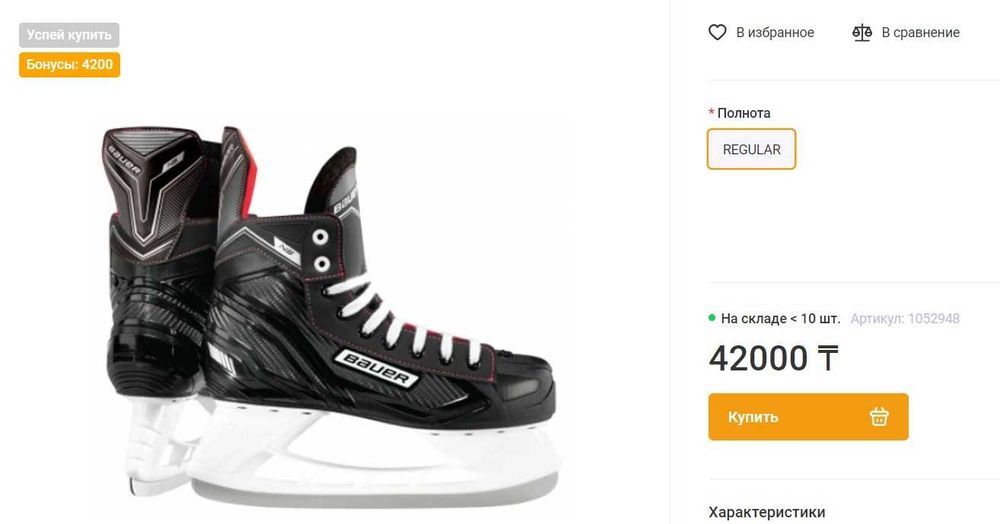Open the Характеристики section
The height and width of the screenshot is (524, 1000).
pos(766,512)
